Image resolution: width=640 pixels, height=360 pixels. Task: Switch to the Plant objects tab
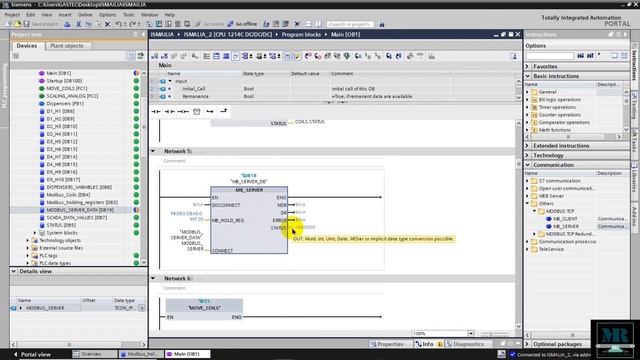click(67, 46)
